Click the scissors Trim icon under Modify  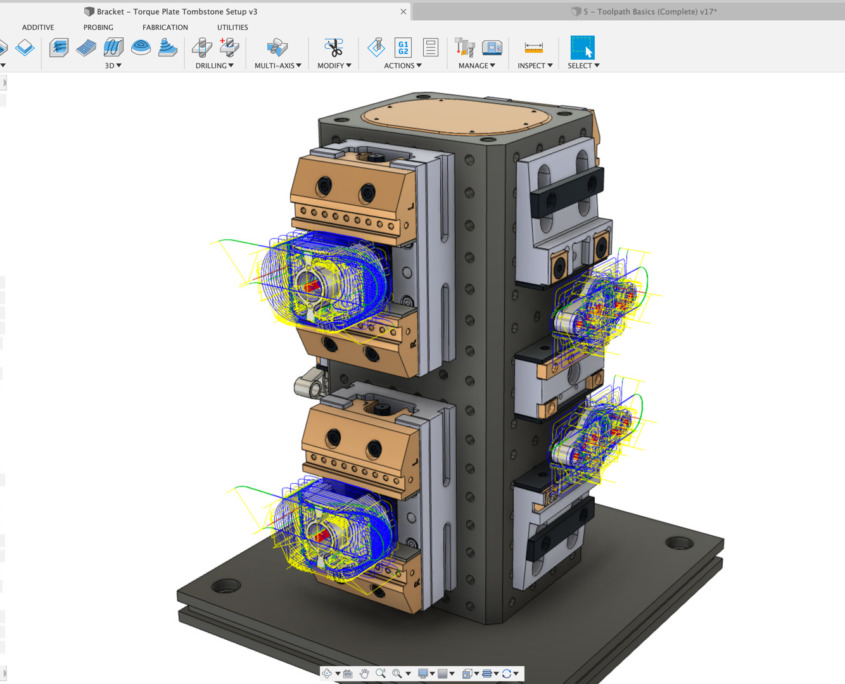click(334, 47)
